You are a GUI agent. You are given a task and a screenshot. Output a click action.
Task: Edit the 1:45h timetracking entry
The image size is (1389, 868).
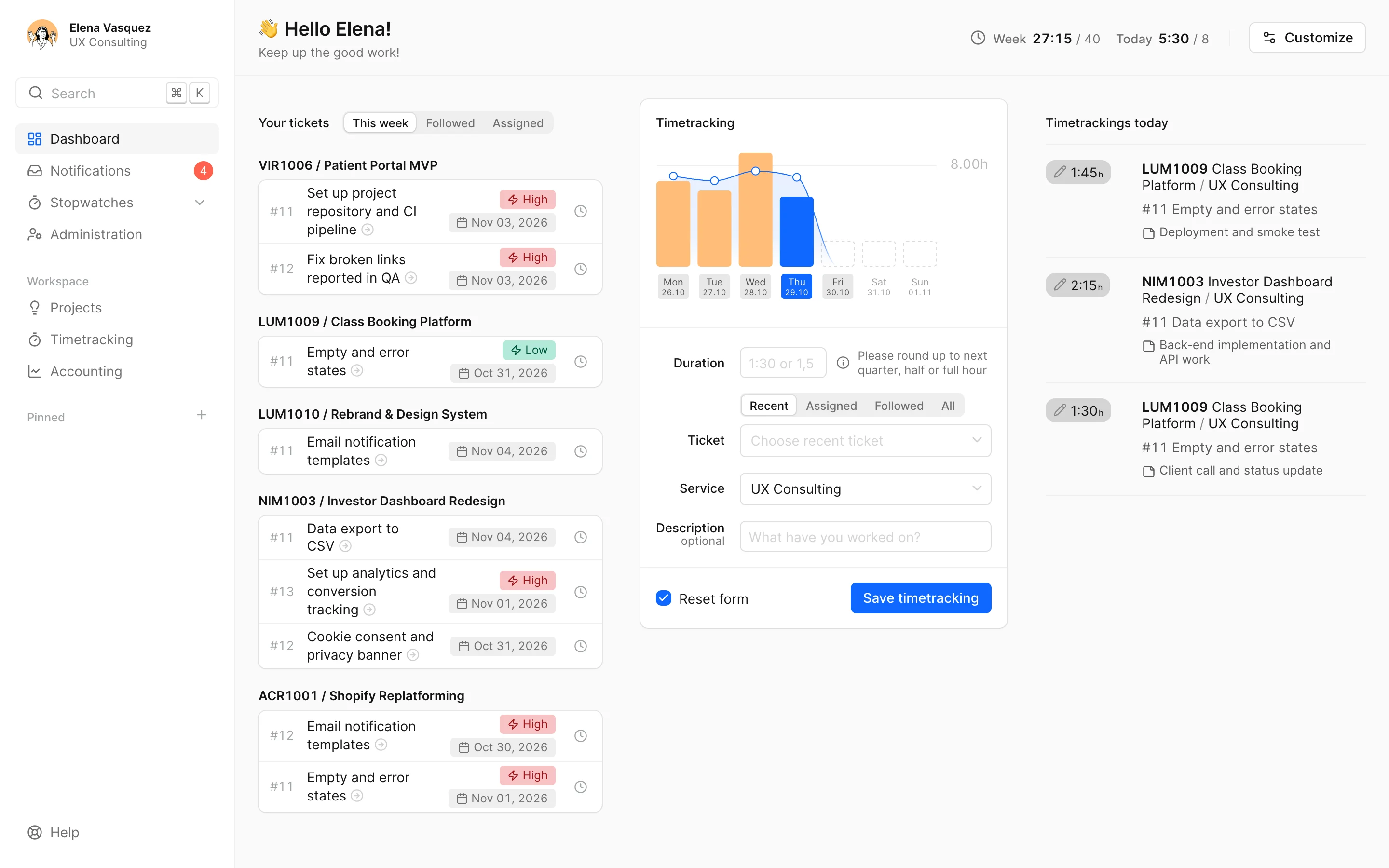[x=1078, y=172]
